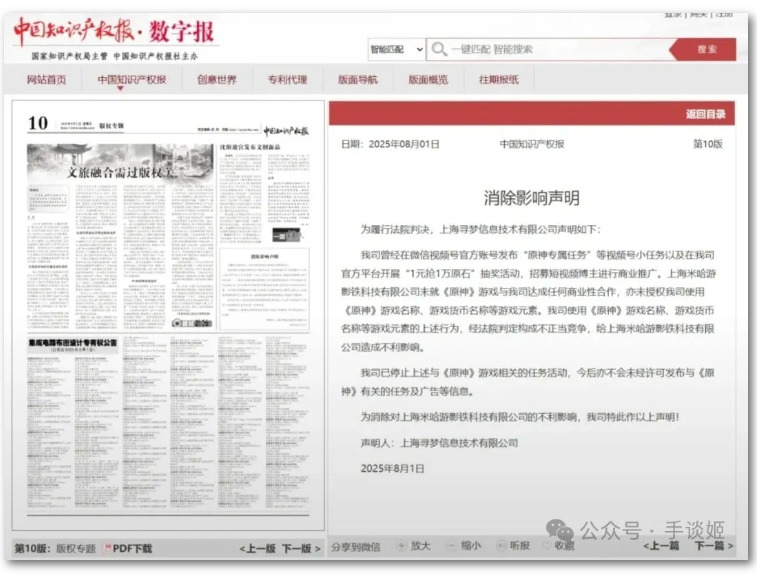Click the subtitle 国家知识产权局主管 under logo
Screen dimensions: 763x575
point(70,56)
